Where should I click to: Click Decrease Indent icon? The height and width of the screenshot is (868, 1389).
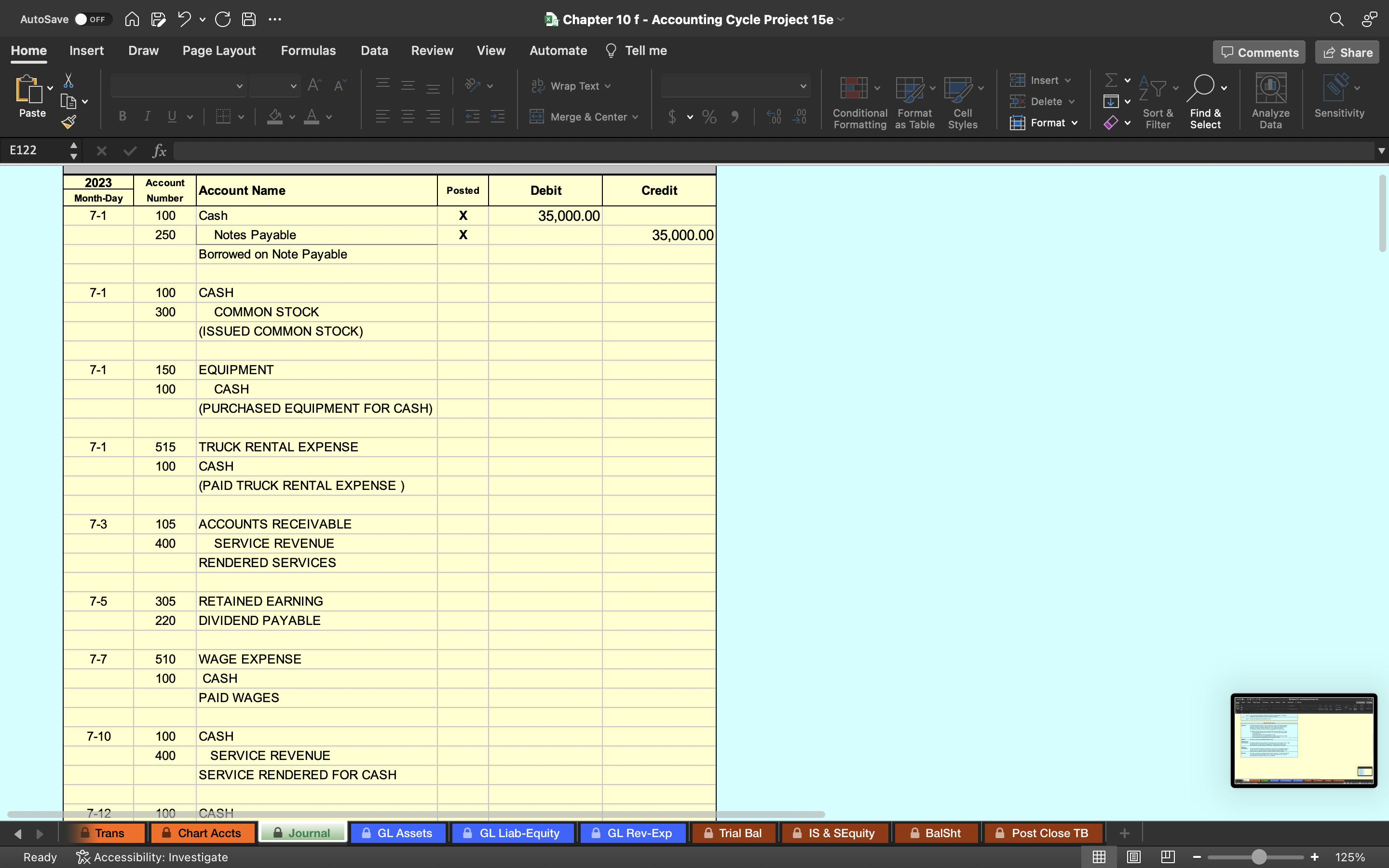tap(472, 117)
